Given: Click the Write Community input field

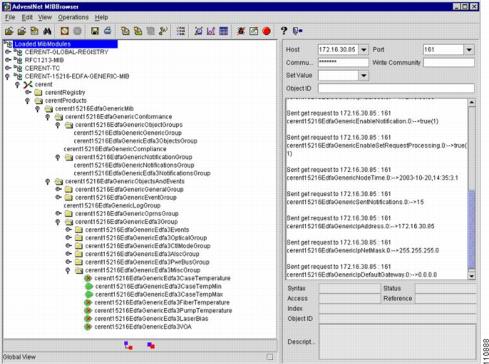Looking at the screenshot, I should coord(449,62).
